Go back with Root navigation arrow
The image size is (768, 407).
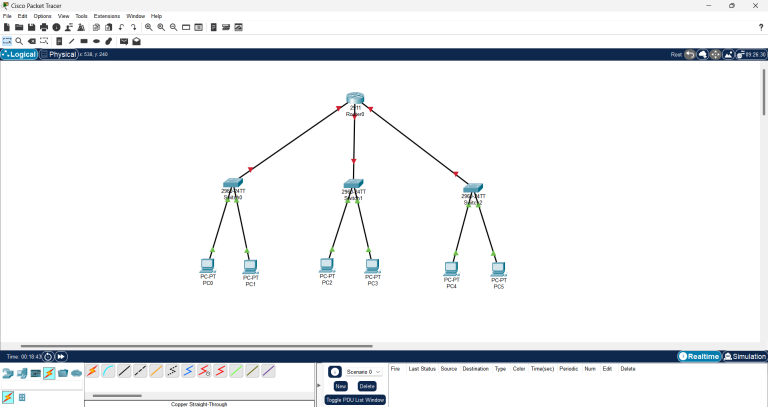click(690, 54)
